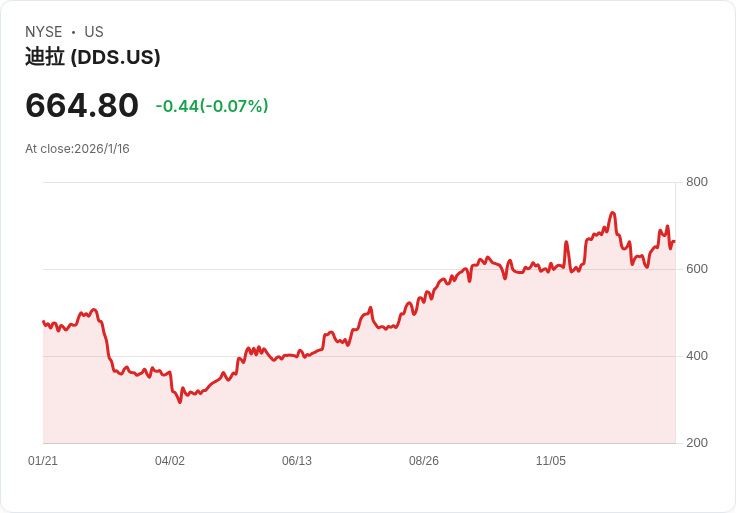Viewport: 736px width, 513px height.
Task: Click the NYSE exchange label
Action: point(43,32)
